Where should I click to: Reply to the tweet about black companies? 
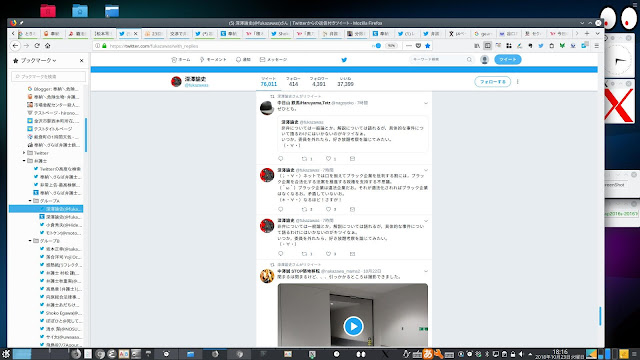(x=280, y=209)
